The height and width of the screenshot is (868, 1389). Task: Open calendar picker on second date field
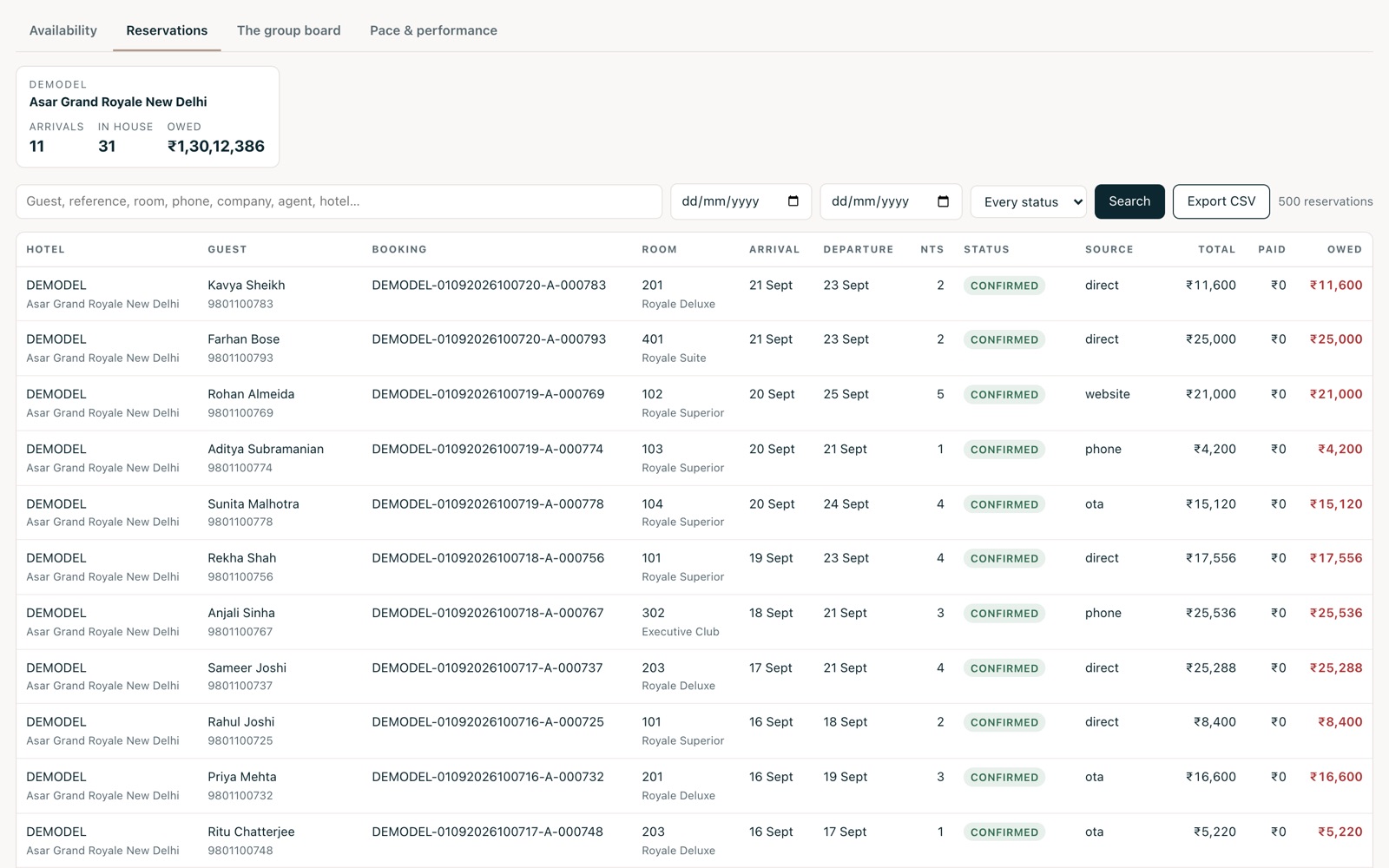(x=943, y=201)
